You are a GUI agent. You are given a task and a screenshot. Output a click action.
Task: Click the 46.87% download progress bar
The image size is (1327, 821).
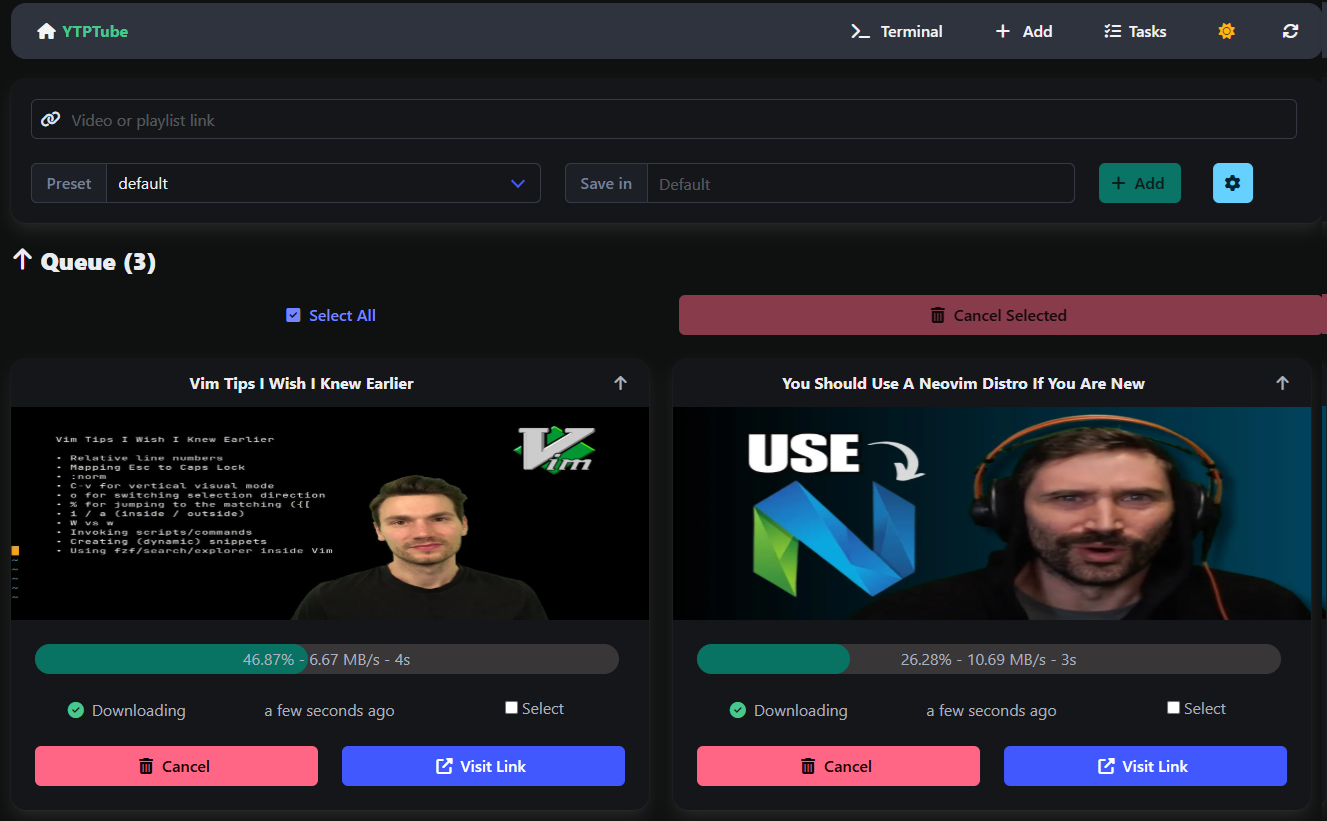327,659
